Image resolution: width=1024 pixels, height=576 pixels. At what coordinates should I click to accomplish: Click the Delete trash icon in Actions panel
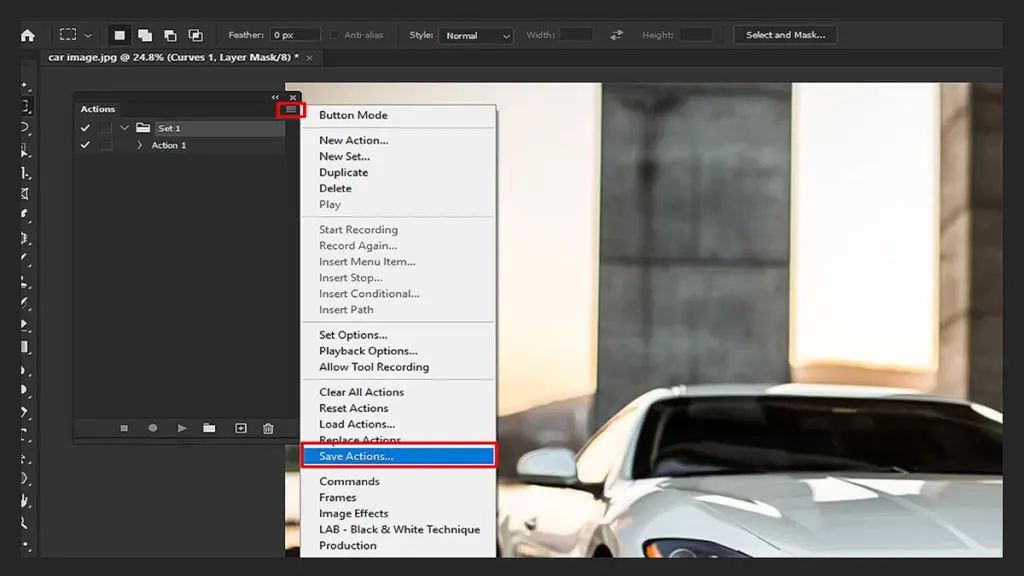tap(268, 428)
